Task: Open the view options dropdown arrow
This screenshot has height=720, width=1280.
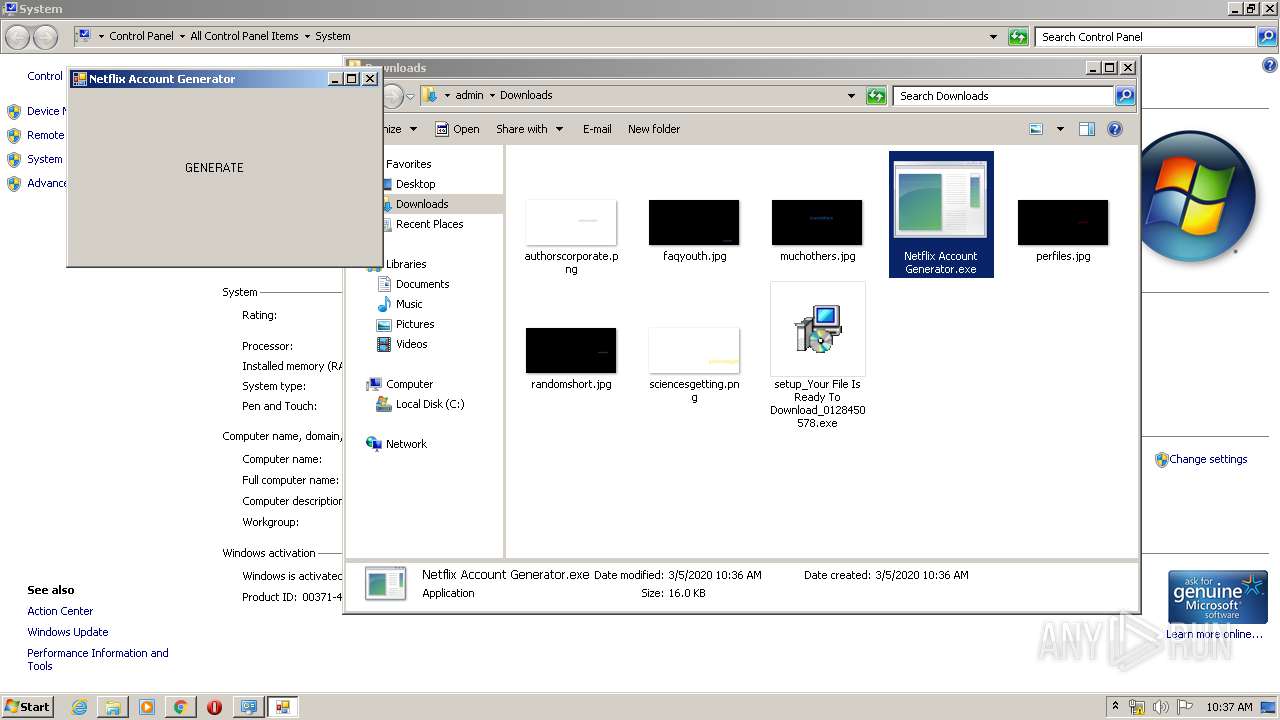Action: click(1060, 129)
